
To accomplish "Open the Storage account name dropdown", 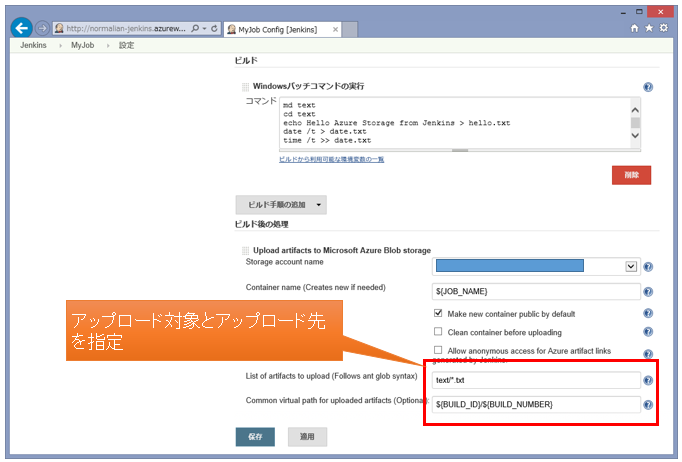I will coord(536,266).
